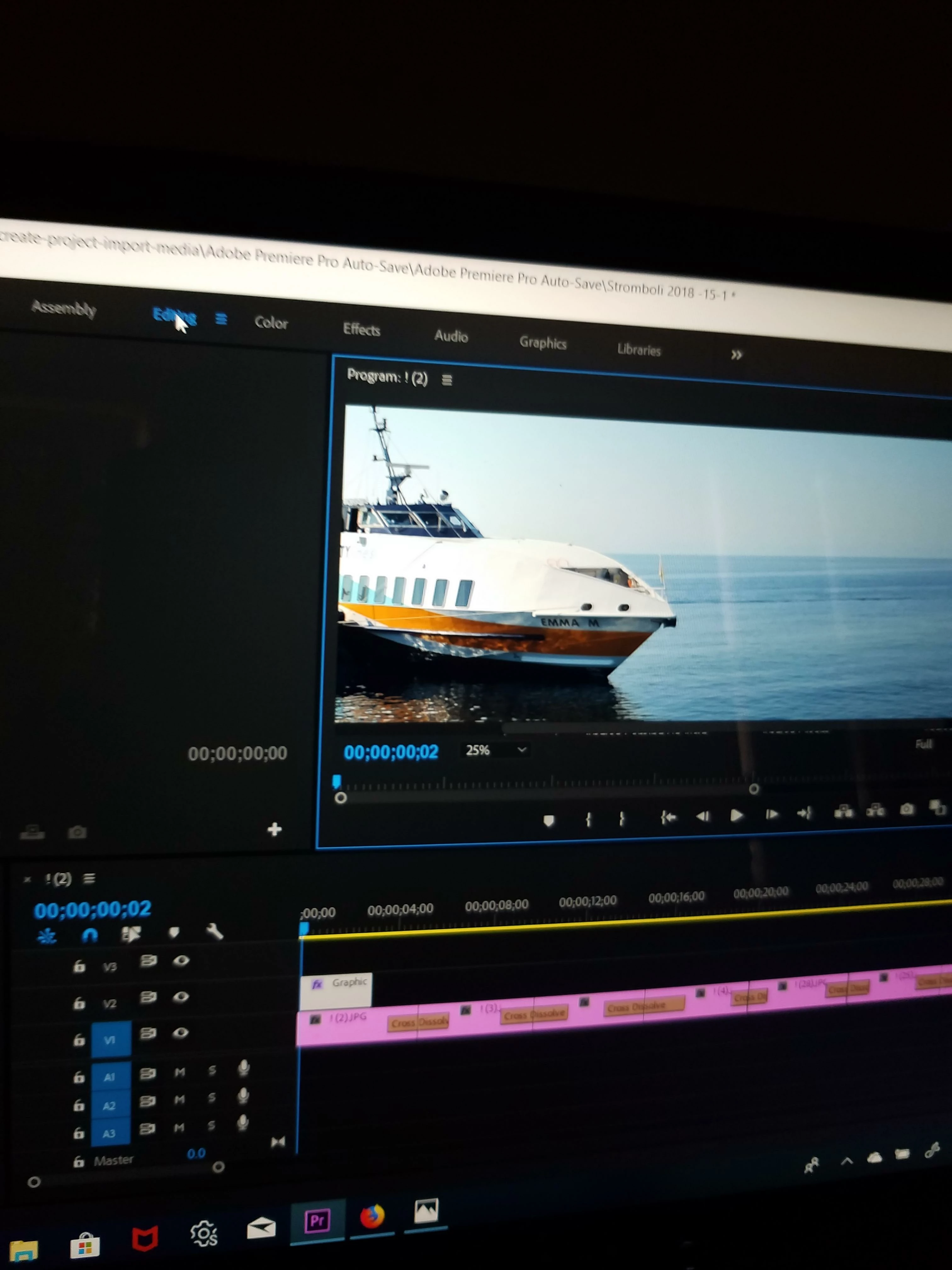This screenshot has height=1270, width=952.
Task: Open timeline wrench display settings
Action: tap(215, 932)
